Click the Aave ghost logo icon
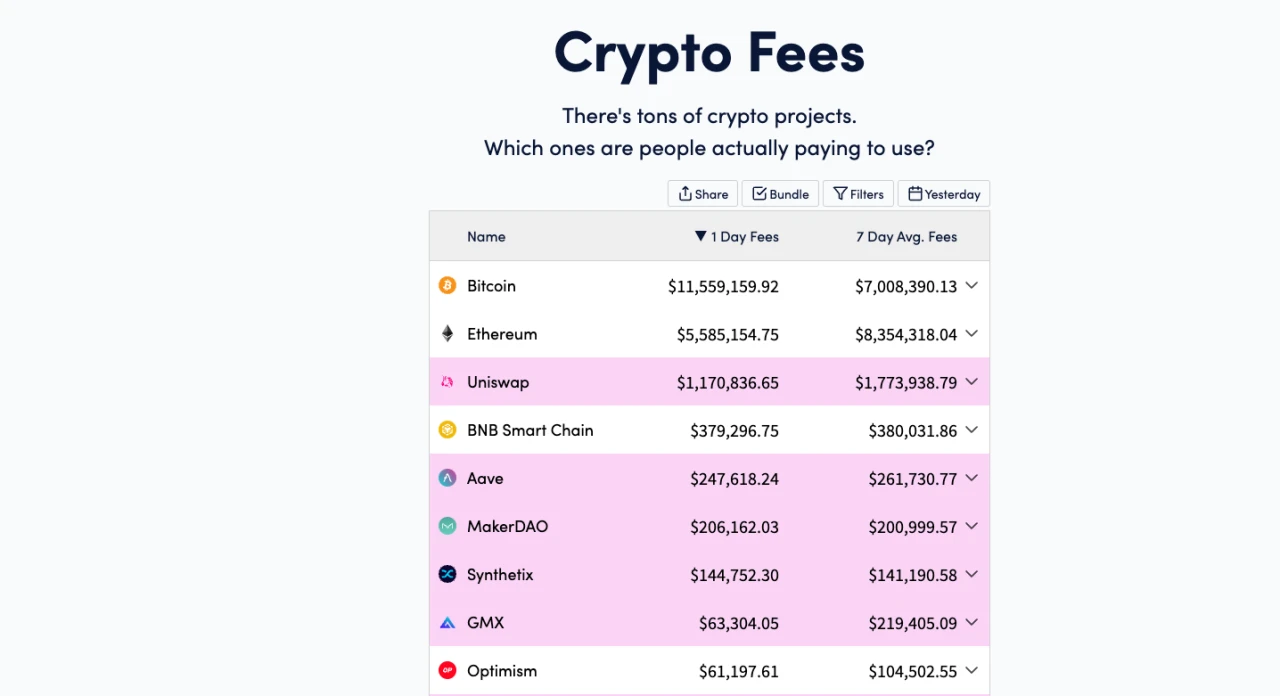This screenshot has height=696, width=1280. (x=447, y=478)
